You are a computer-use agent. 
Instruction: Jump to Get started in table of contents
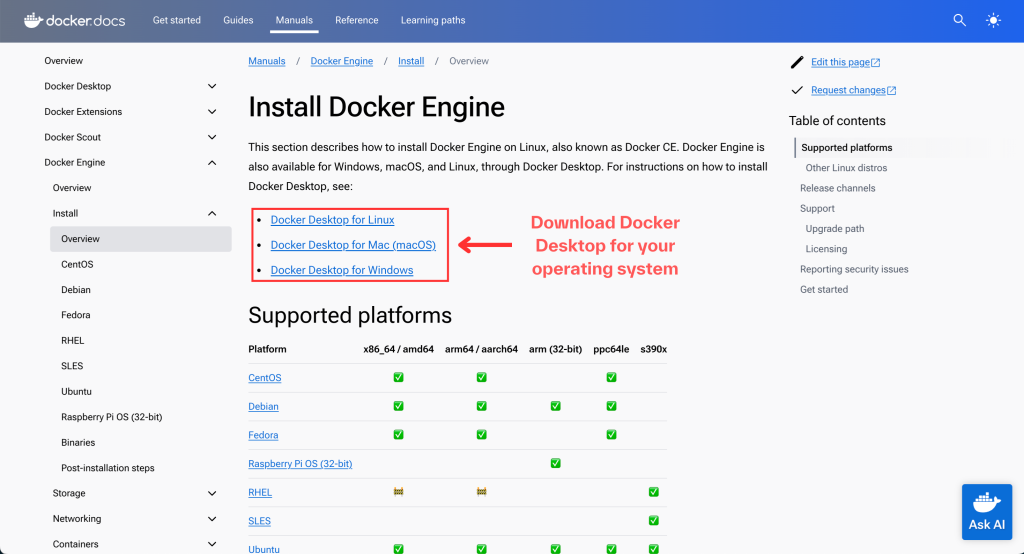click(x=824, y=289)
